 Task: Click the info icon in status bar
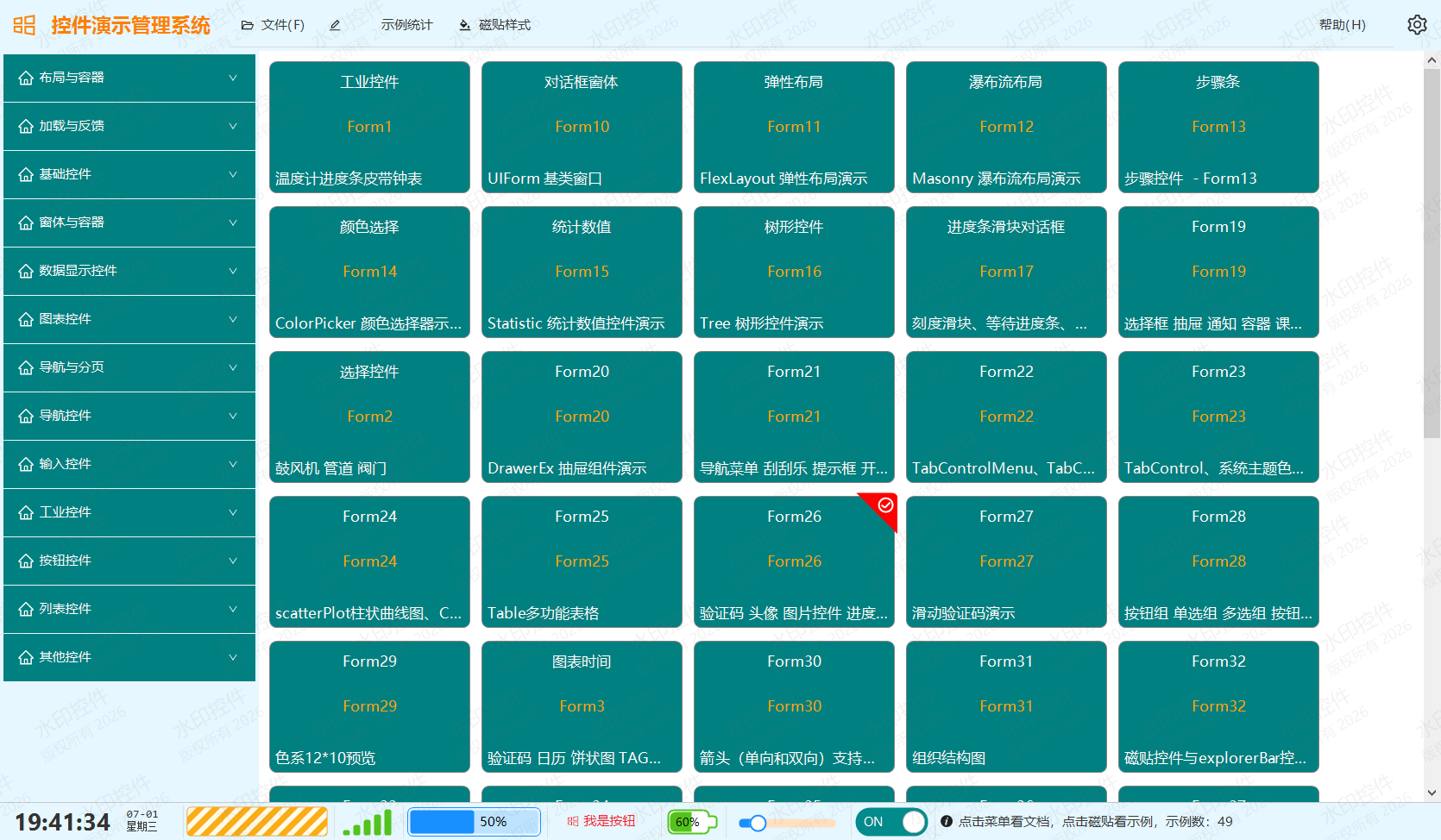coord(947,822)
